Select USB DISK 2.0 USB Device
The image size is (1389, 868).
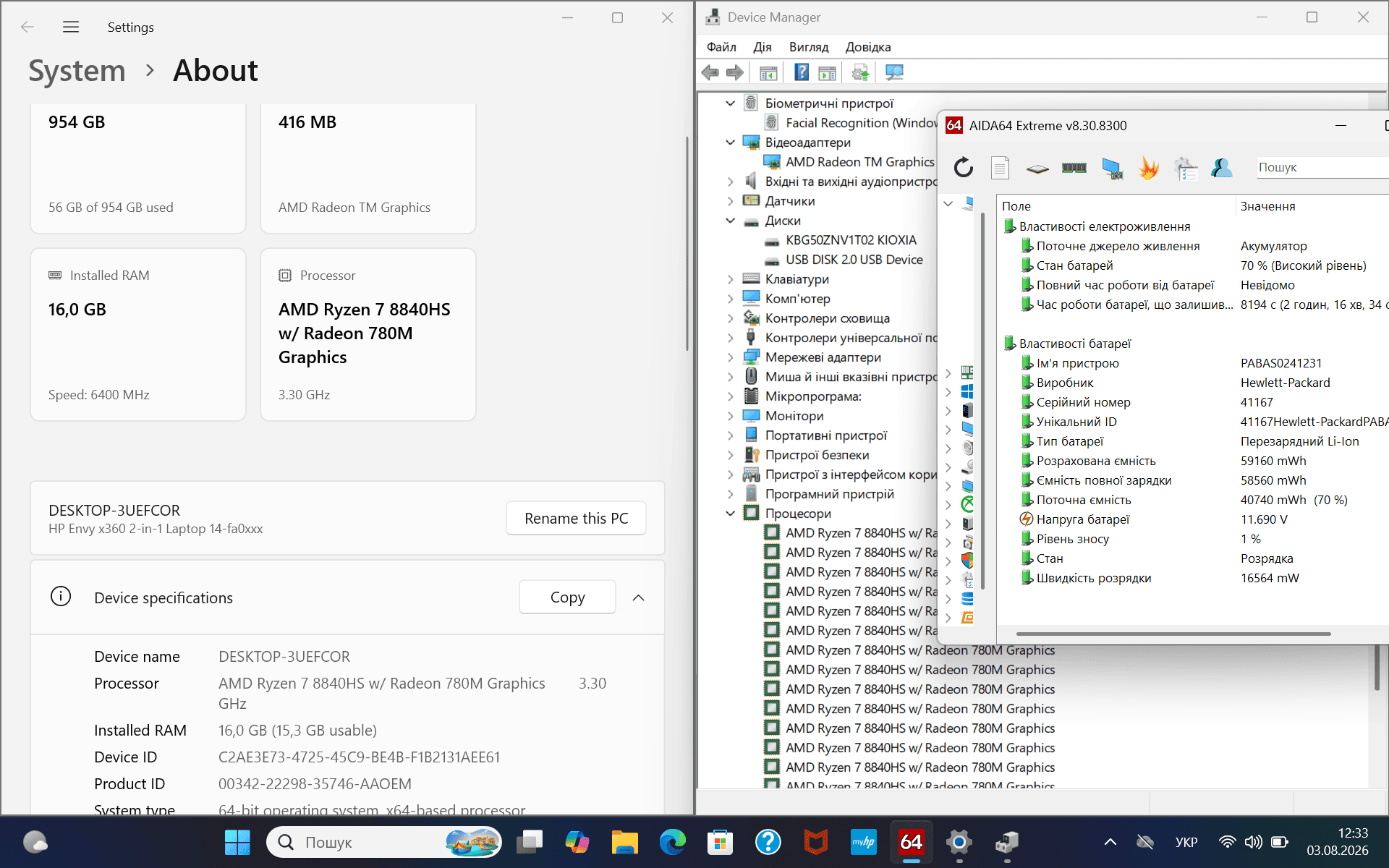point(854,260)
